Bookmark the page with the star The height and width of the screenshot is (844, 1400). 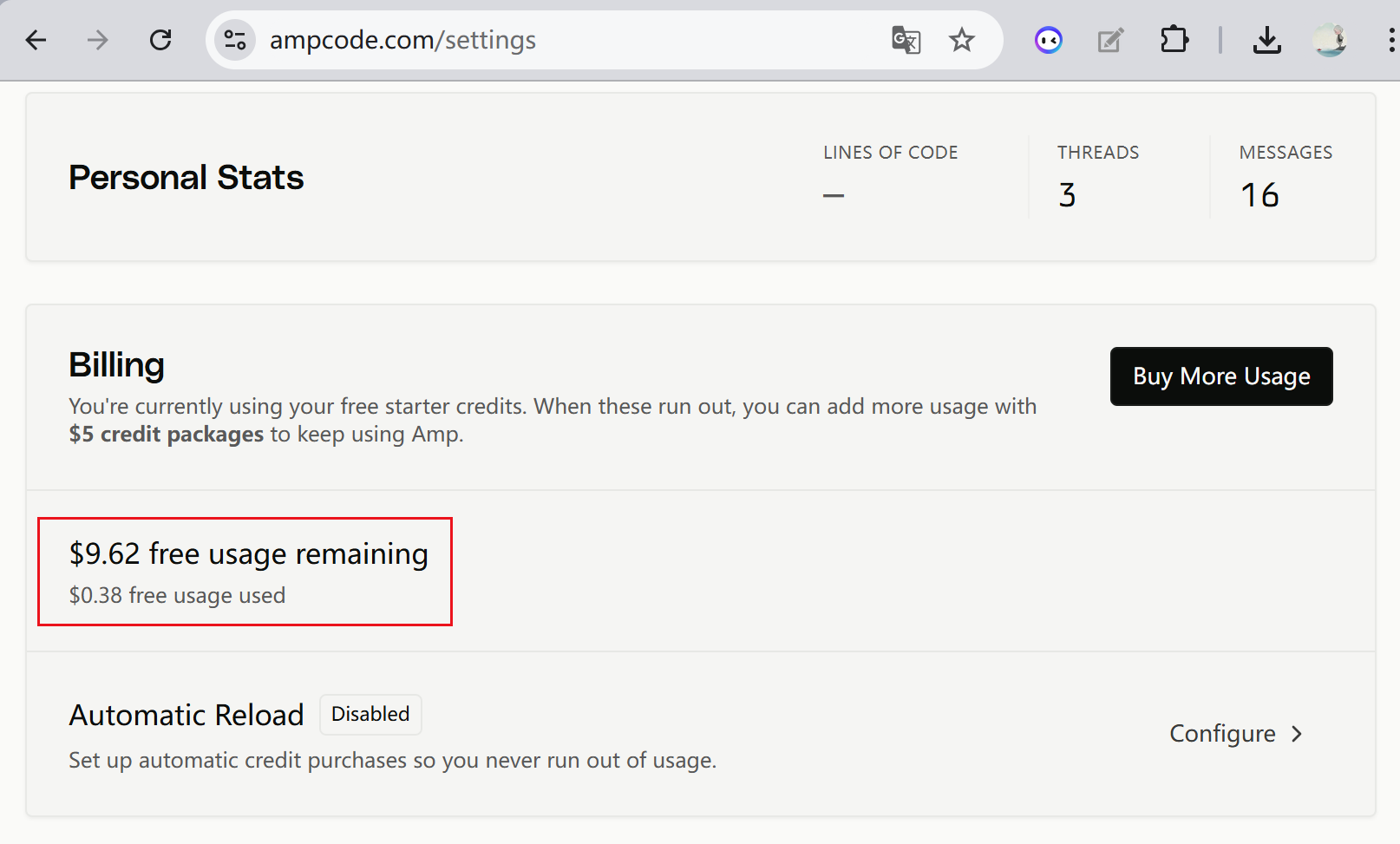961,40
